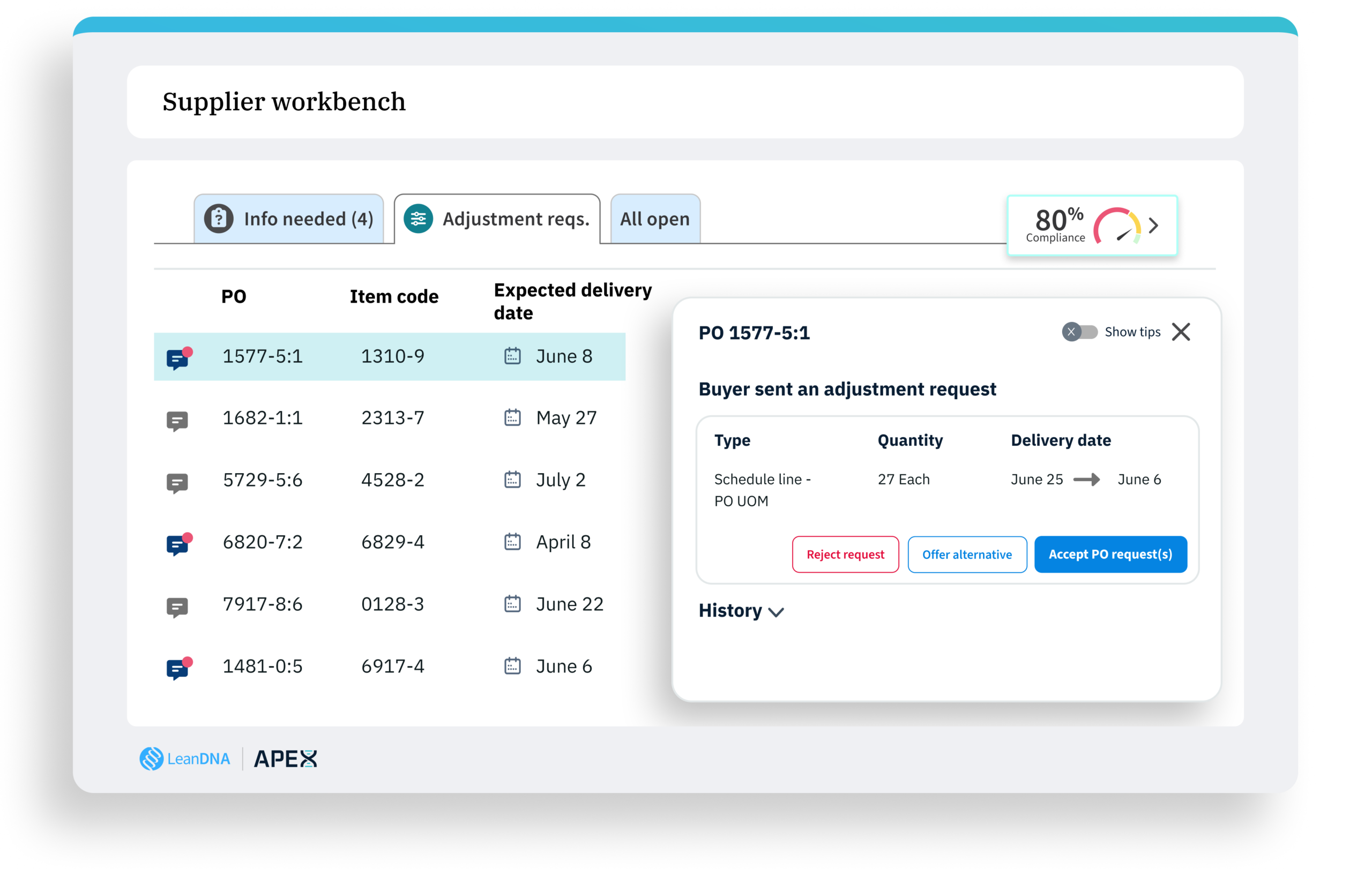
Task: Select PO 7917-8:6 row
Action: [x=390, y=604]
